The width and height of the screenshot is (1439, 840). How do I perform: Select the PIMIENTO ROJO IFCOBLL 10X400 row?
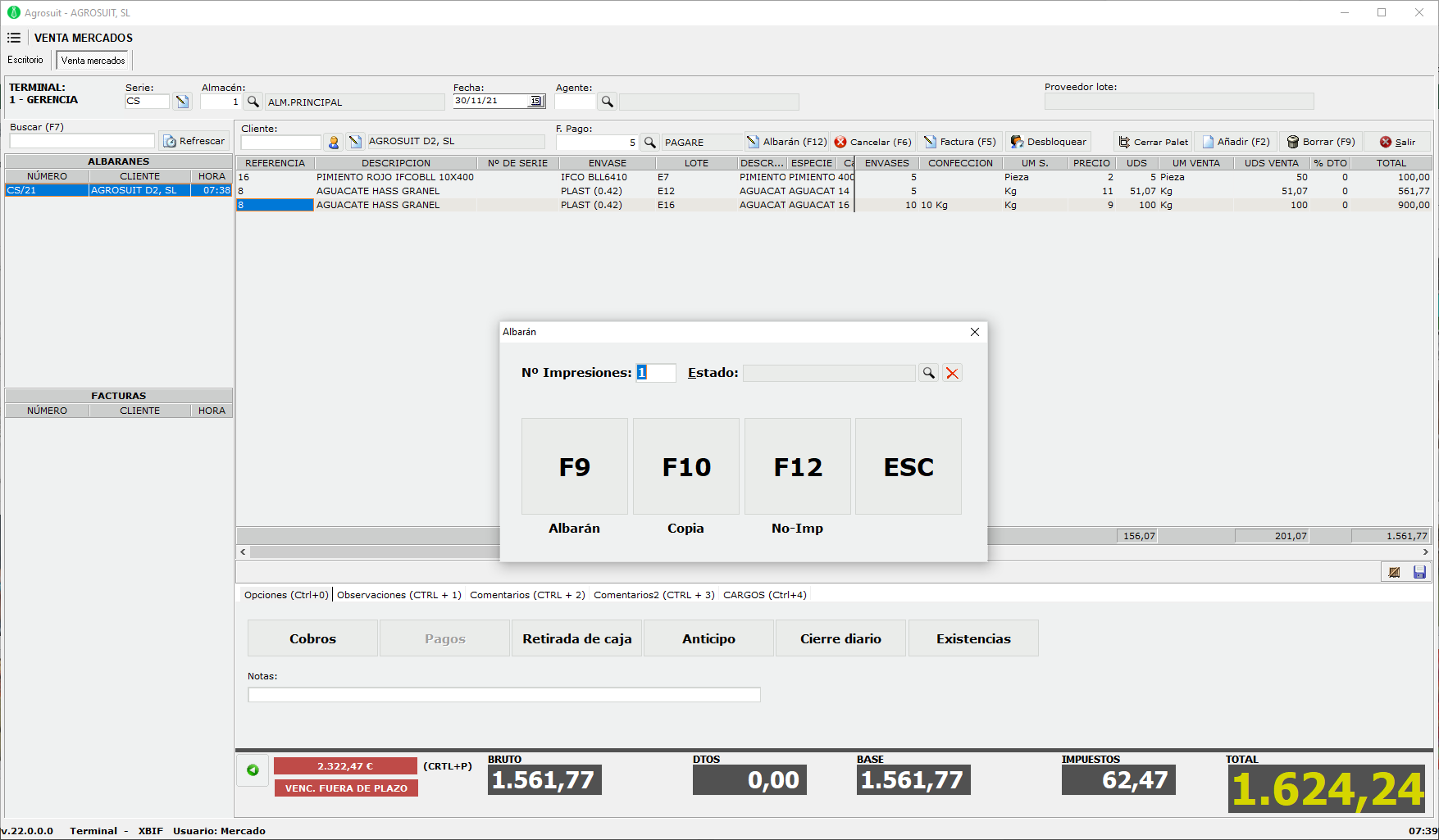click(x=834, y=177)
